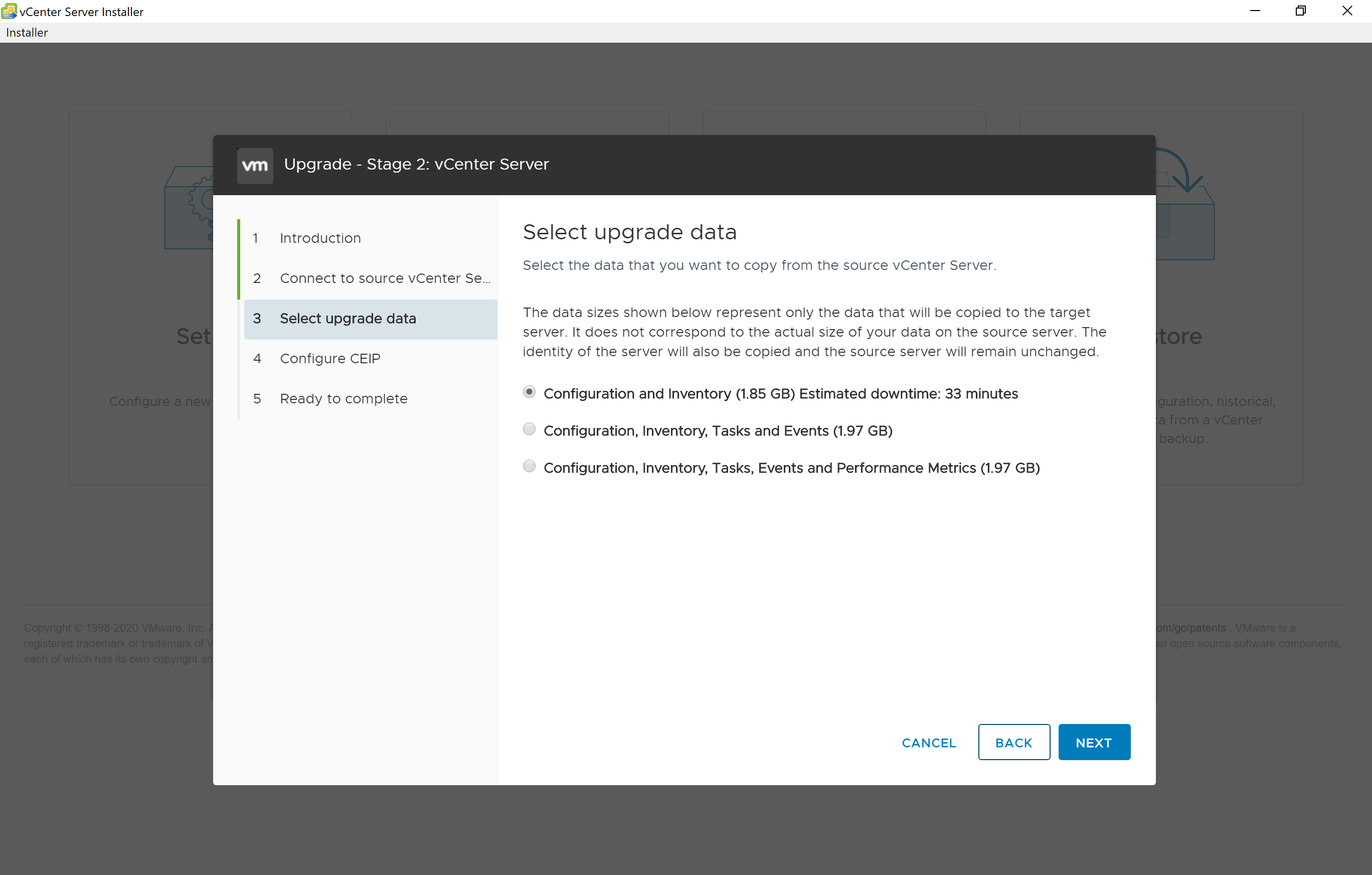Select Configuration Inventory Tasks and Events option
The height and width of the screenshot is (875, 1372).
(529, 430)
